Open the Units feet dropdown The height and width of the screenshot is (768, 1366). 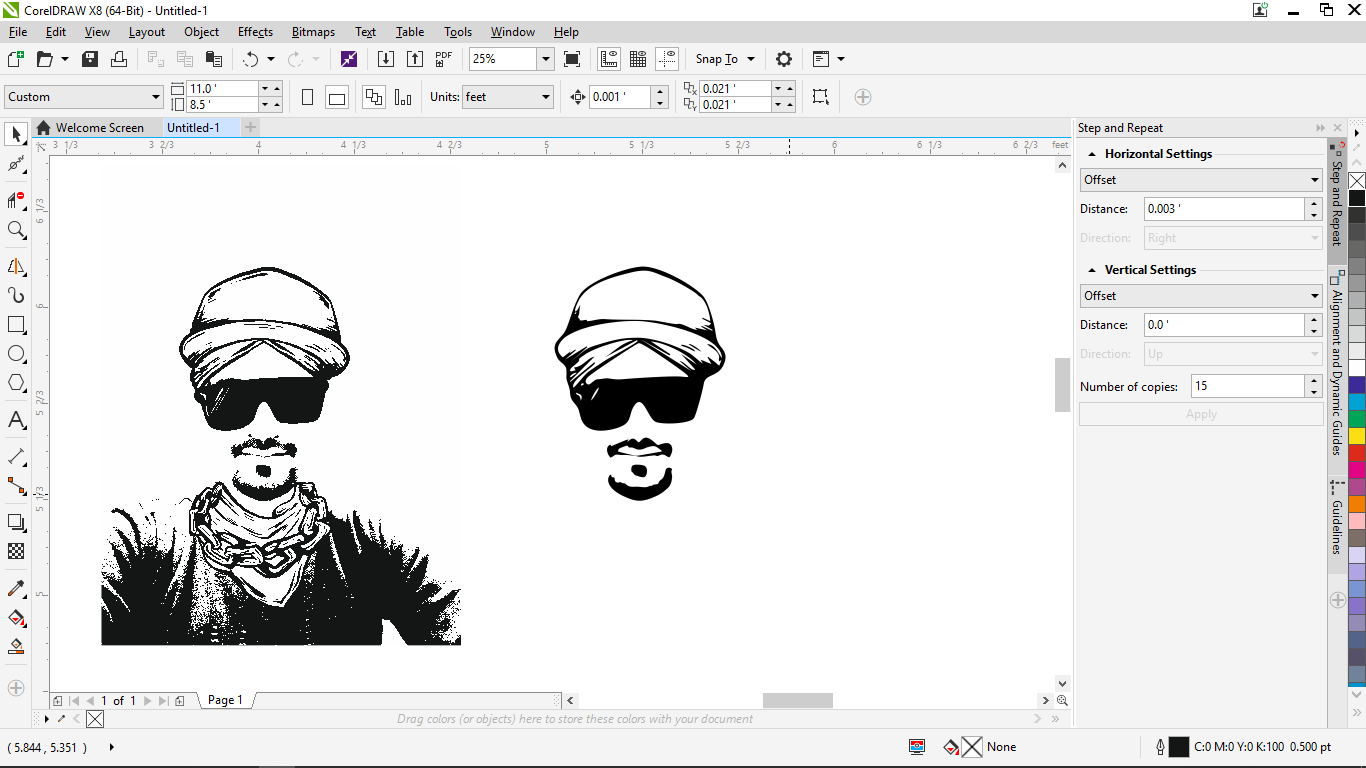[x=545, y=97]
